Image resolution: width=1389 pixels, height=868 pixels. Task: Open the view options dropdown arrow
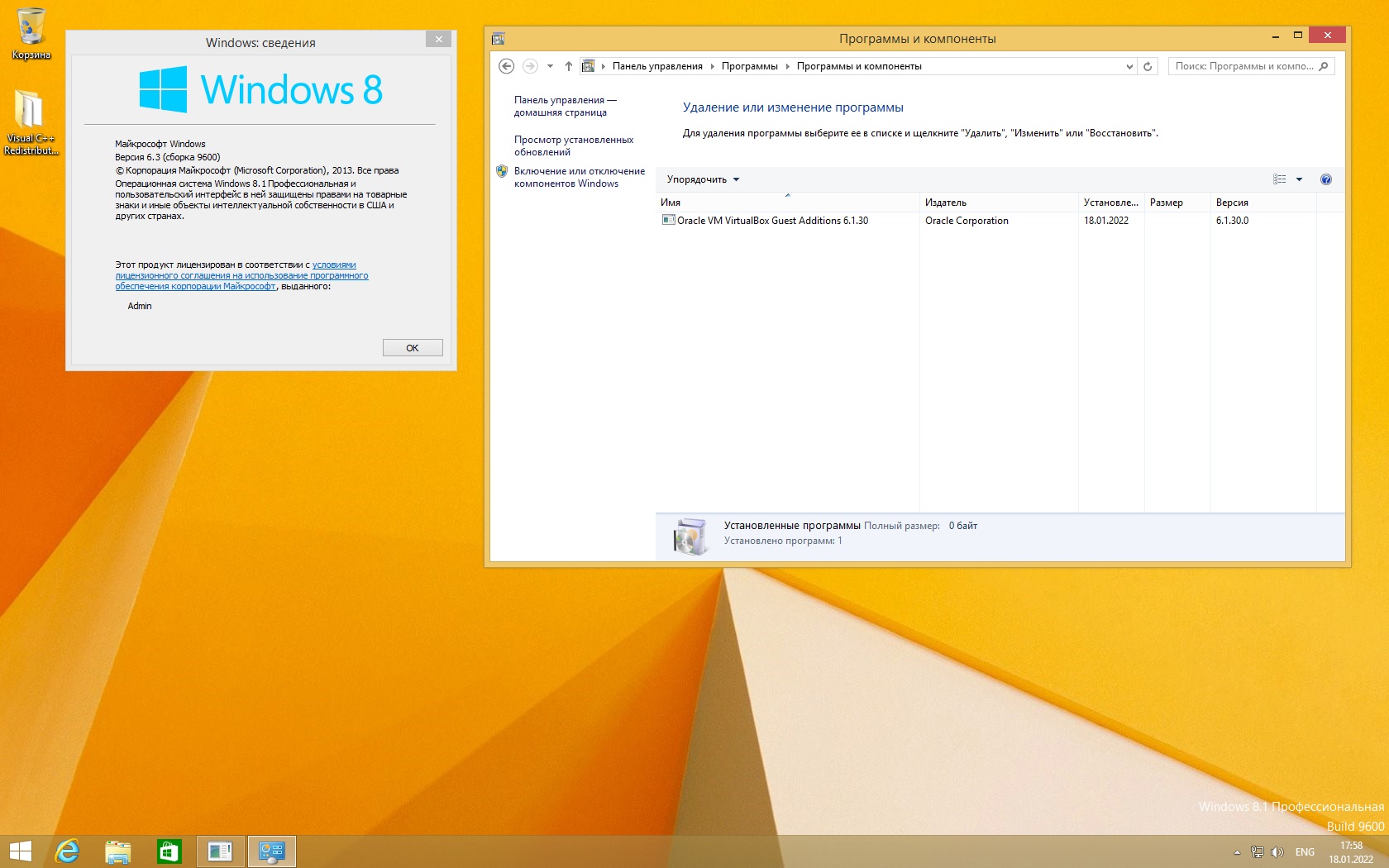[x=1299, y=179]
